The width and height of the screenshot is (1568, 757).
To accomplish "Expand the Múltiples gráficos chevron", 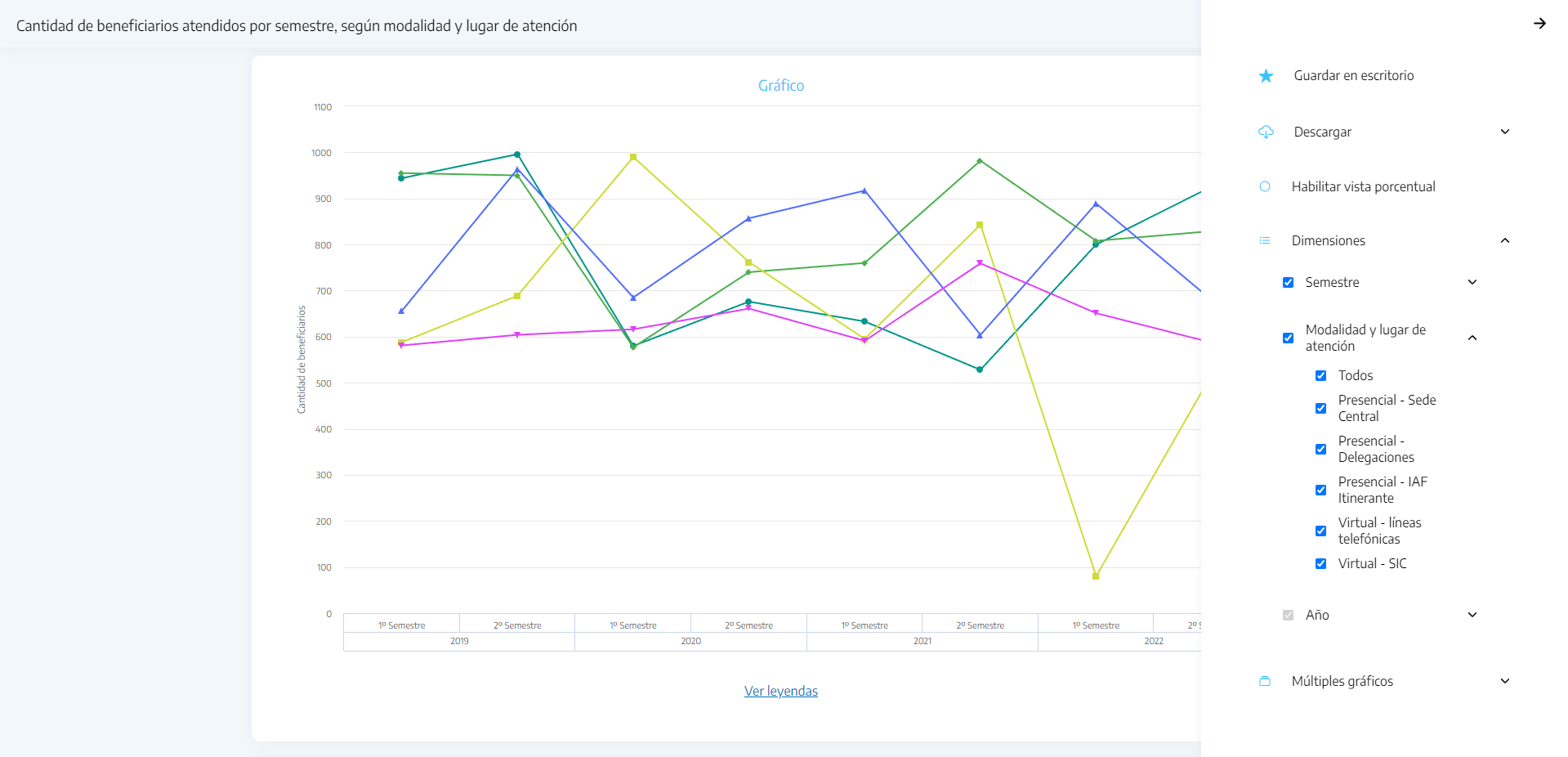I will (x=1505, y=681).
